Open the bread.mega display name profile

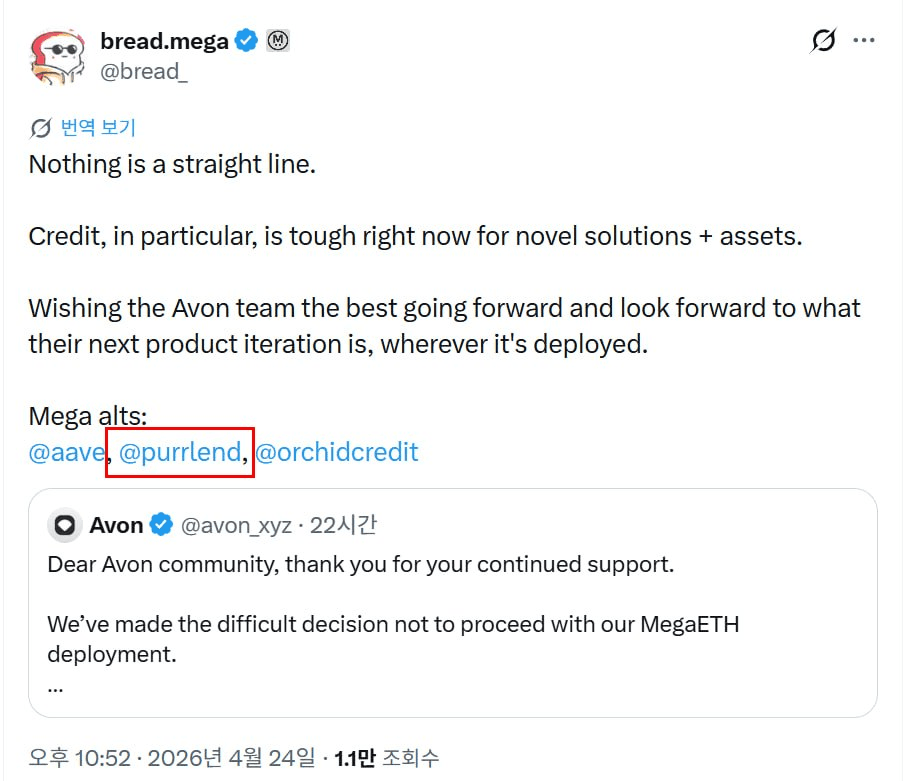[x=164, y=41]
